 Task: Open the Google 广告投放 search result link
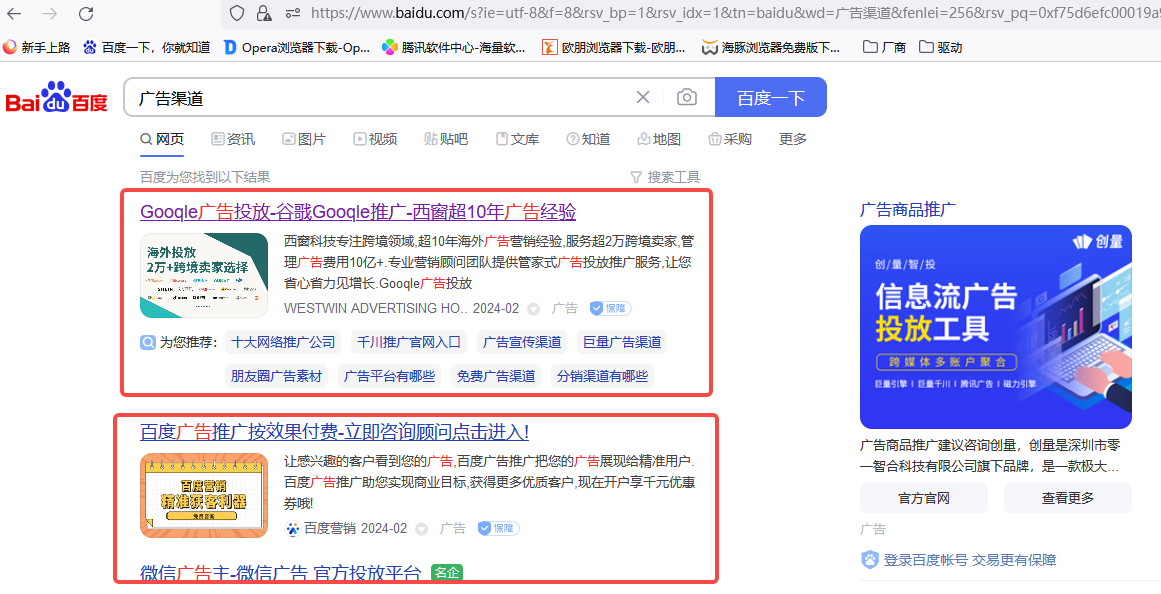point(360,212)
